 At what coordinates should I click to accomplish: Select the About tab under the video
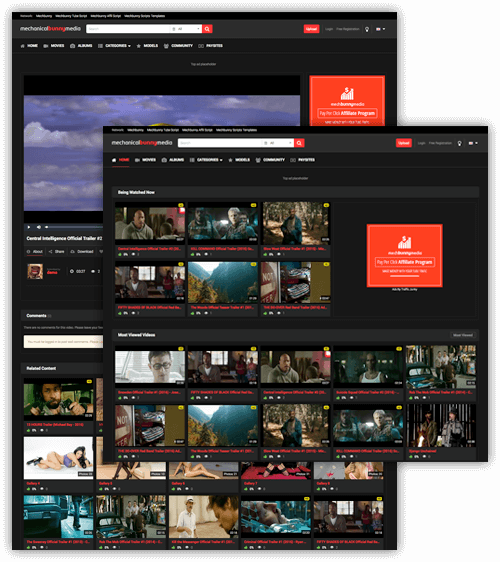[x=34, y=252]
